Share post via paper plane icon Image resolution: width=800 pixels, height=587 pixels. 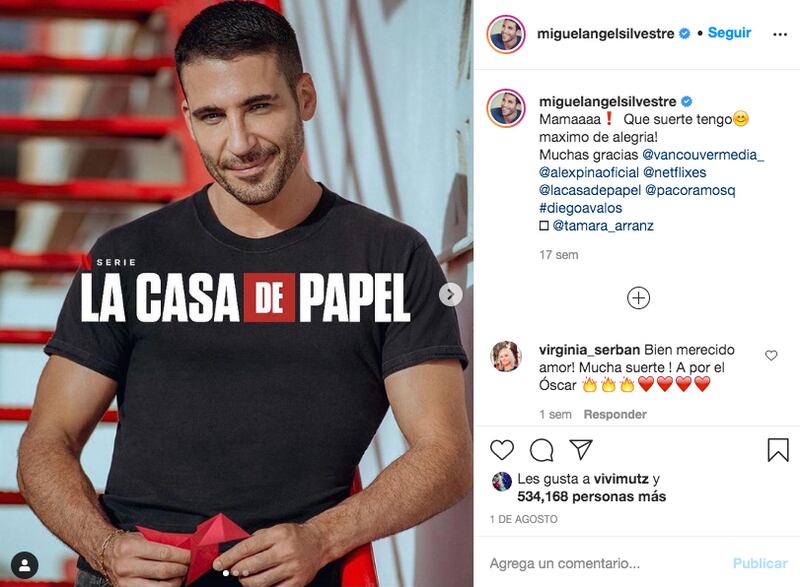(581, 449)
